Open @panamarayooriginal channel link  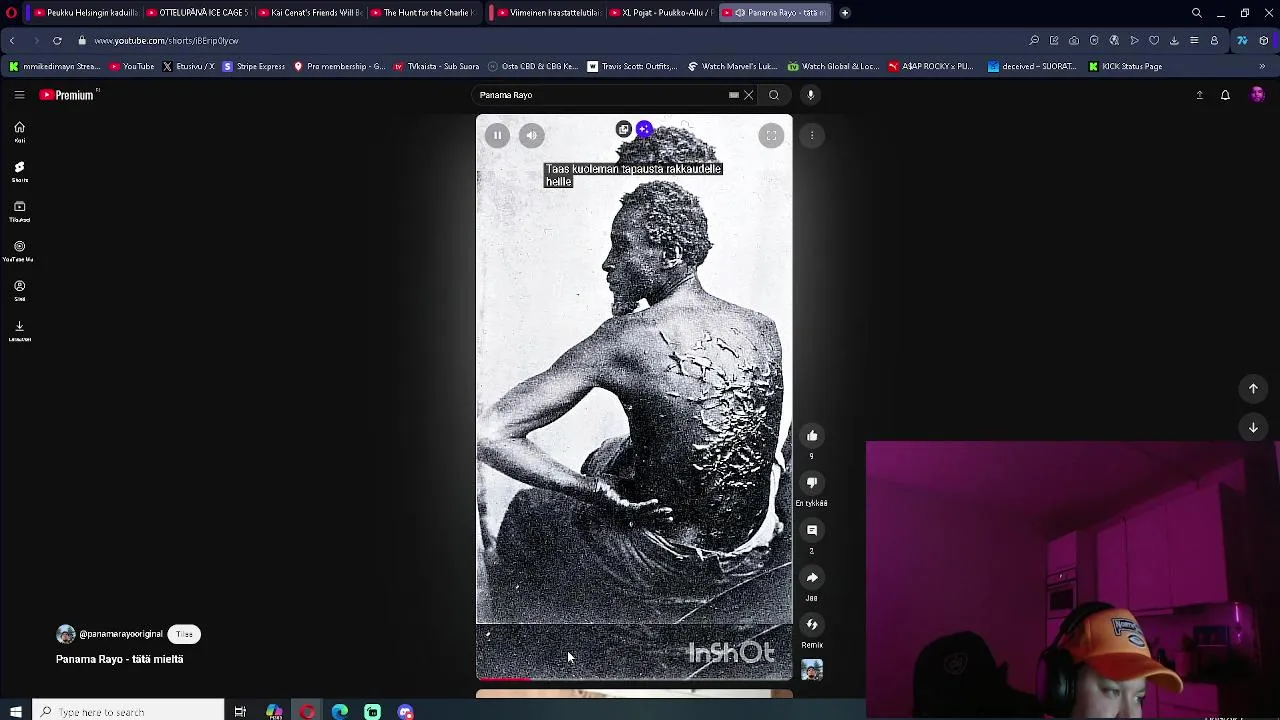click(x=121, y=634)
